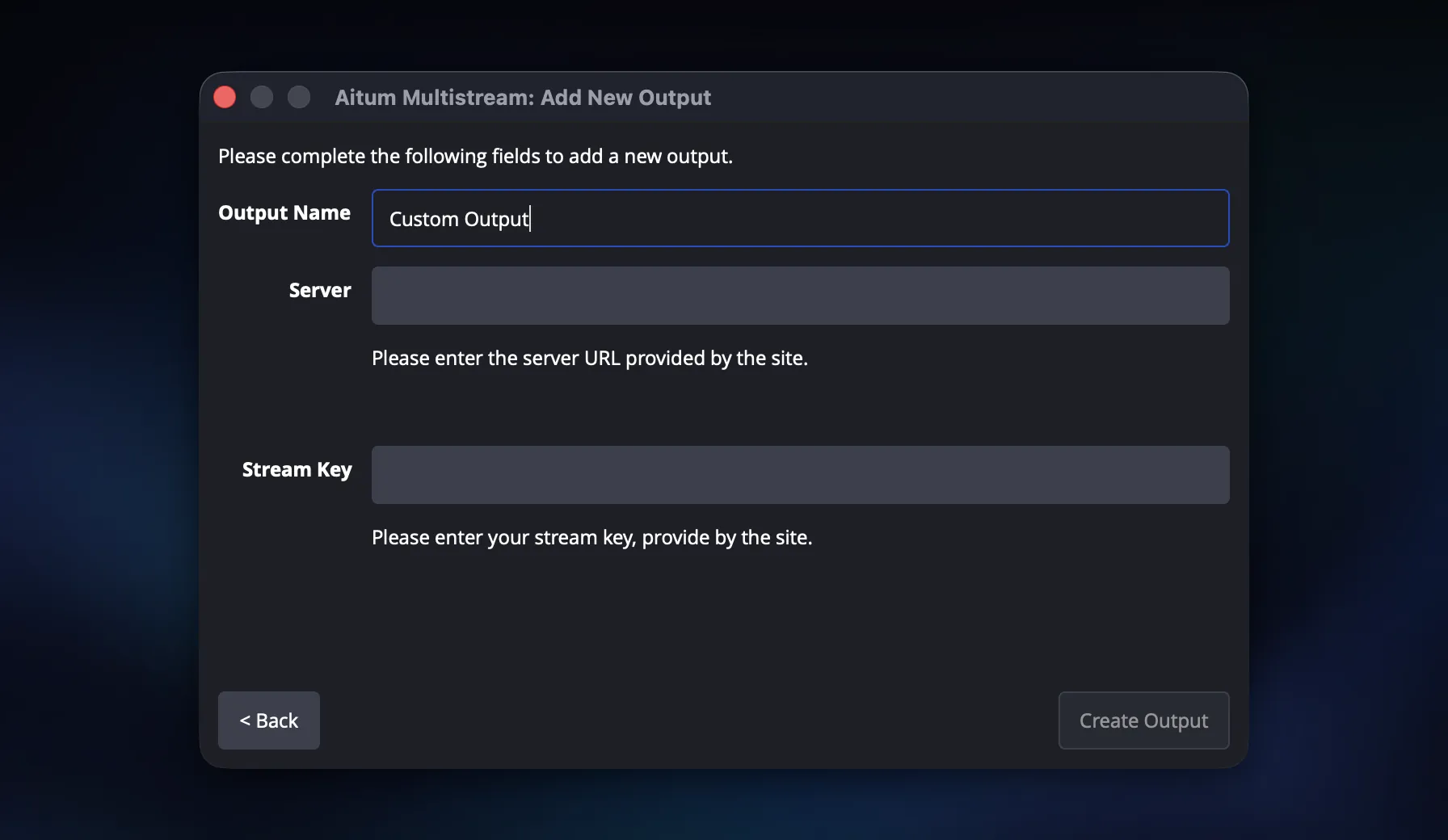Click the window title 'Aitum Multistream: Add New Output'
The width and height of the screenshot is (1448, 840).
(523, 98)
